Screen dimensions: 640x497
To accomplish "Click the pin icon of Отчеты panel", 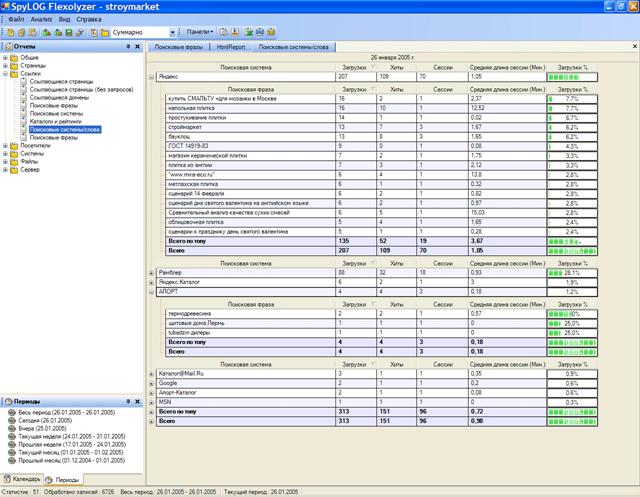I will click(x=128, y=47).
